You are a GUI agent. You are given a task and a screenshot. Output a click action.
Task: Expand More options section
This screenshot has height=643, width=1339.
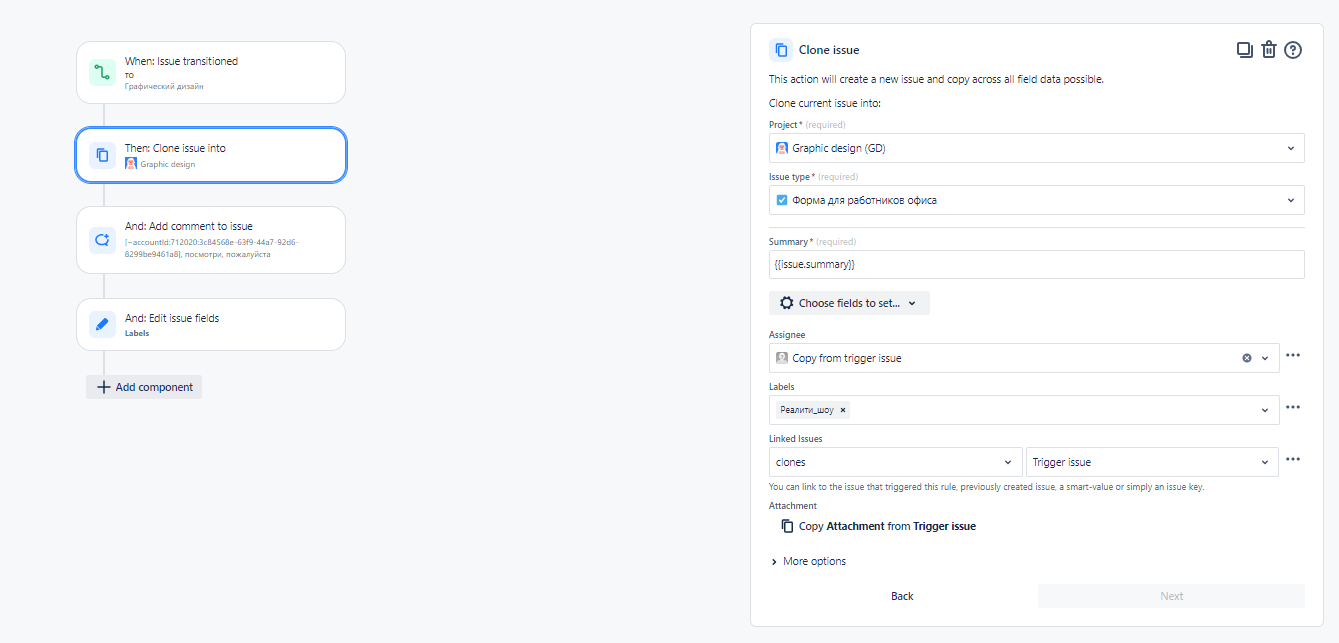[x=808, y=562]
